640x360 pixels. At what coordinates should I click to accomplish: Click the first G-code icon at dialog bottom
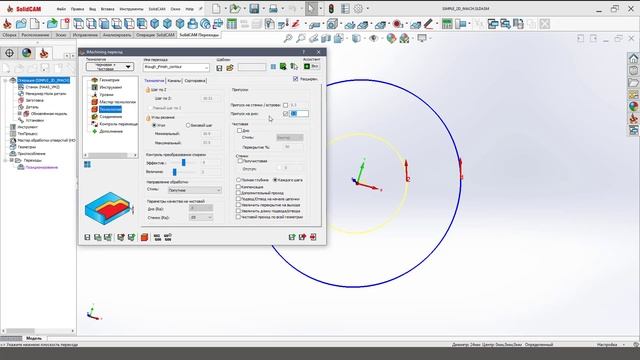[157, 237]
